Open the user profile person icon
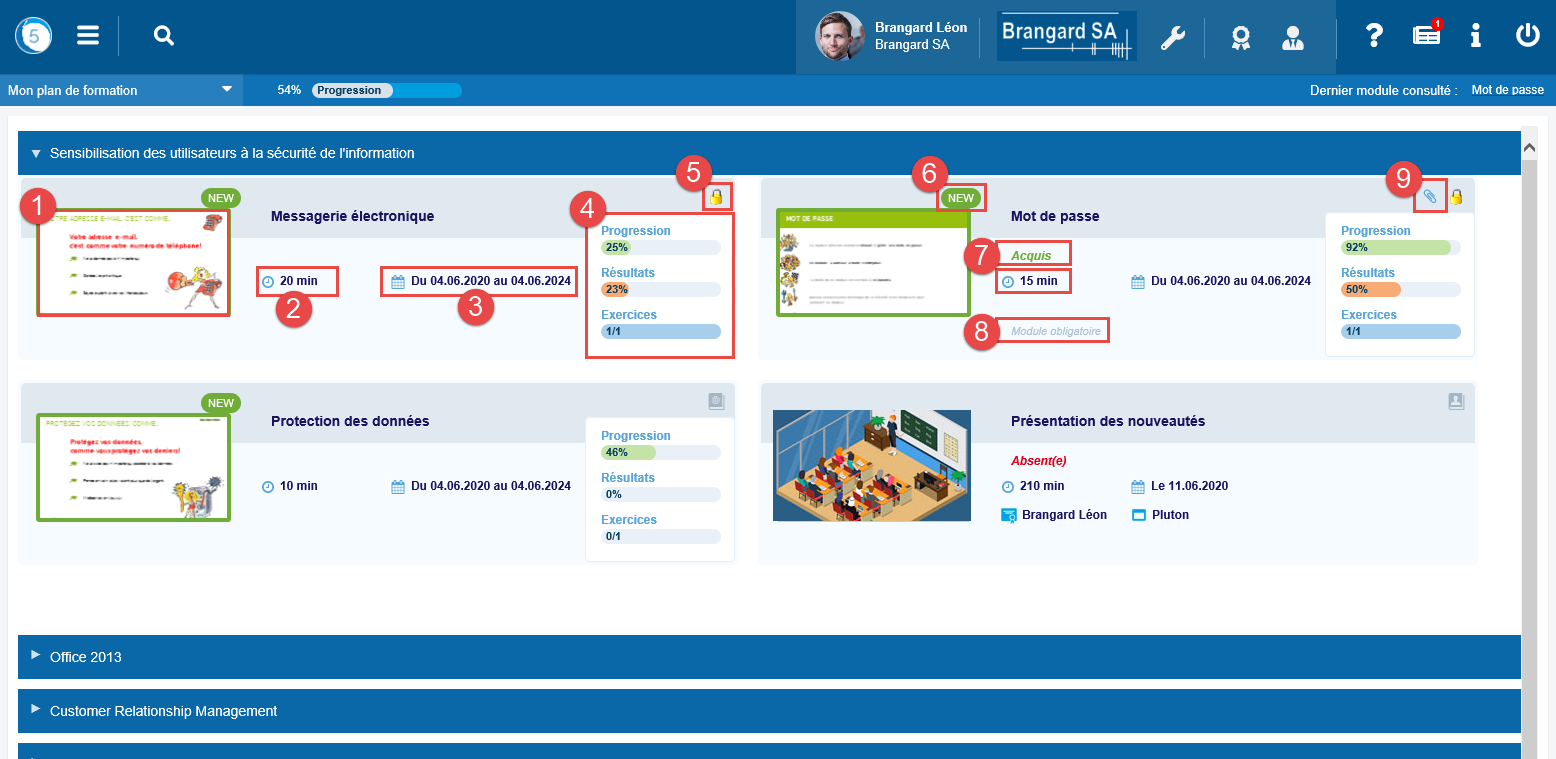Viewport: 1556px width, 759px height. click(1293, 38)
